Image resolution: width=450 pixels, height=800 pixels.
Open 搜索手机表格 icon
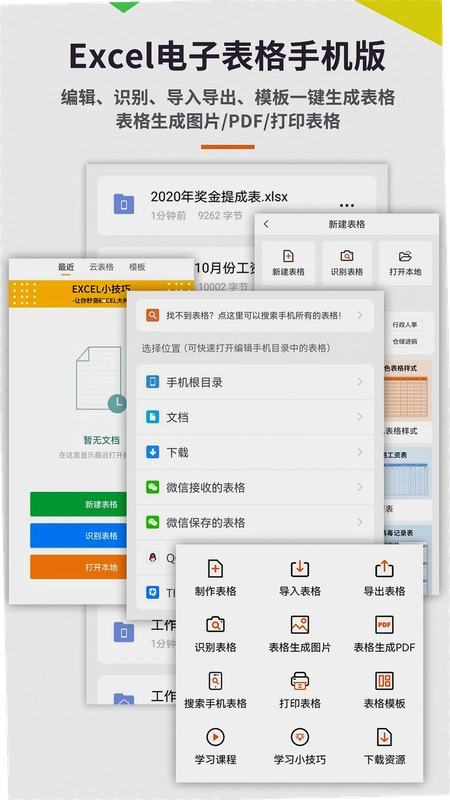(215, 681)
